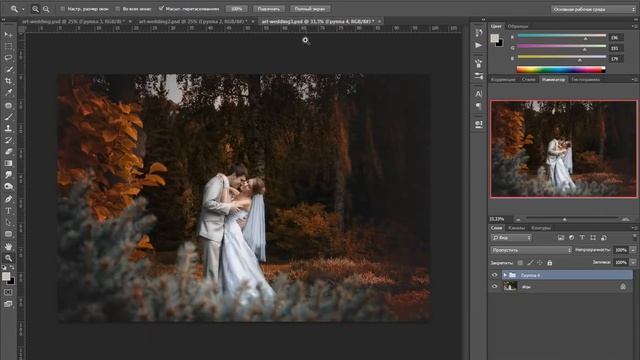Toggle lock position icon
The image size is (640, 360).
tap(540, 263)
